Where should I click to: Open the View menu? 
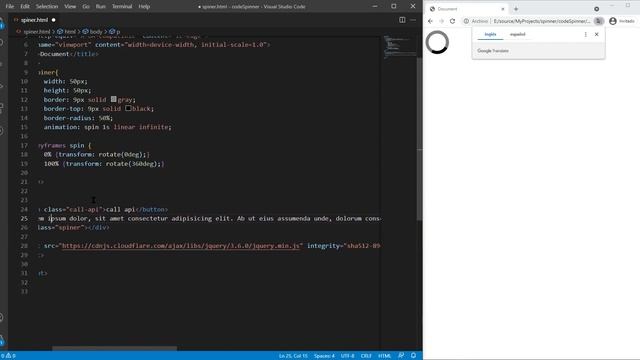coord(70,6)
